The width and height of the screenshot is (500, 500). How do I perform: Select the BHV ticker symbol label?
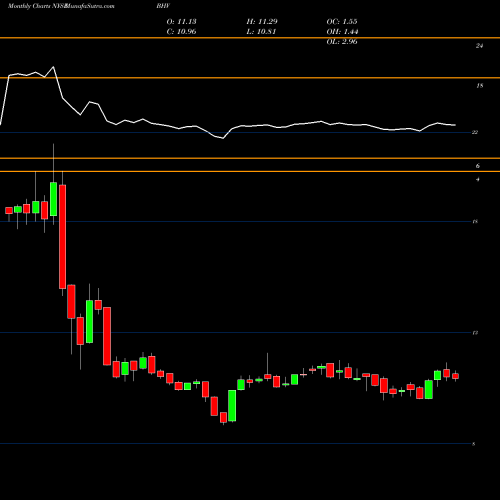[x=163, y=6]
